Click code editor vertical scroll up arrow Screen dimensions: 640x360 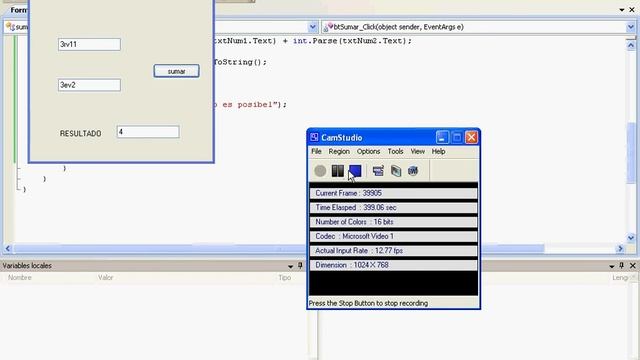pos(631,45)
